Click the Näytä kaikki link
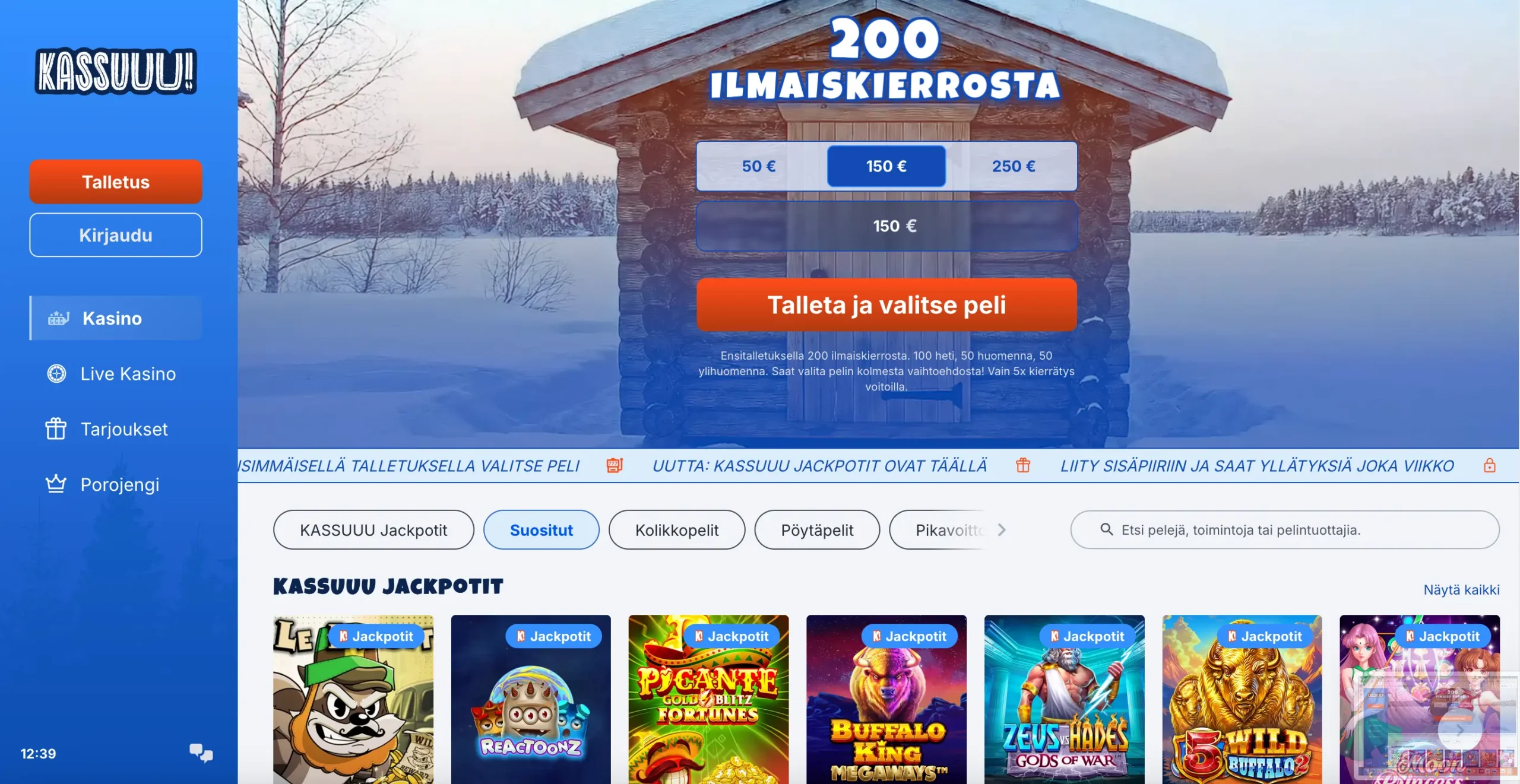The image size is (1520, 784). click(x=1461, y=589)
